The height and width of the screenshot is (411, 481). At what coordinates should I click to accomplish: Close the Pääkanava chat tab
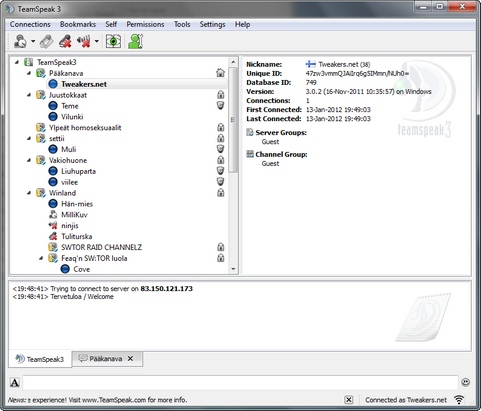click(130, 359)
